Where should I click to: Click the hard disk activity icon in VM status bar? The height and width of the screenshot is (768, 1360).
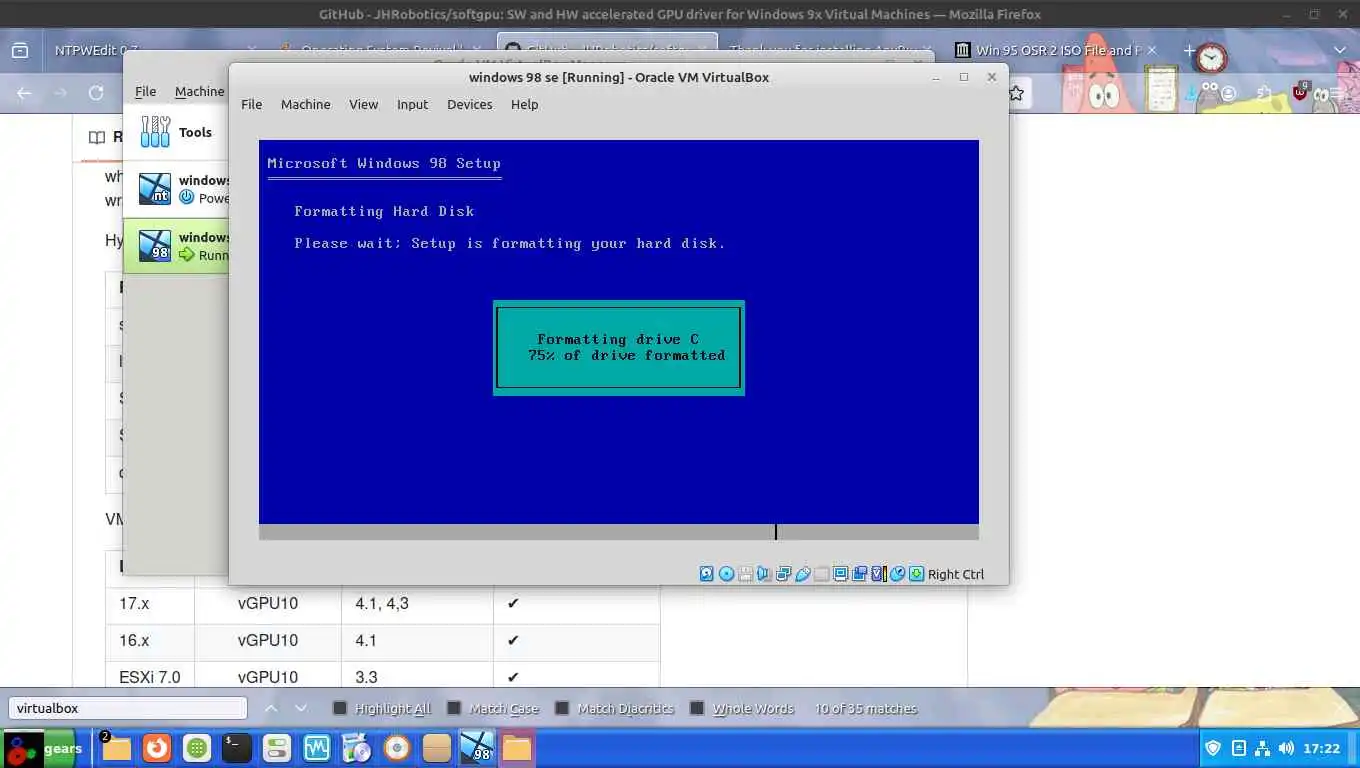coord(707,574)
